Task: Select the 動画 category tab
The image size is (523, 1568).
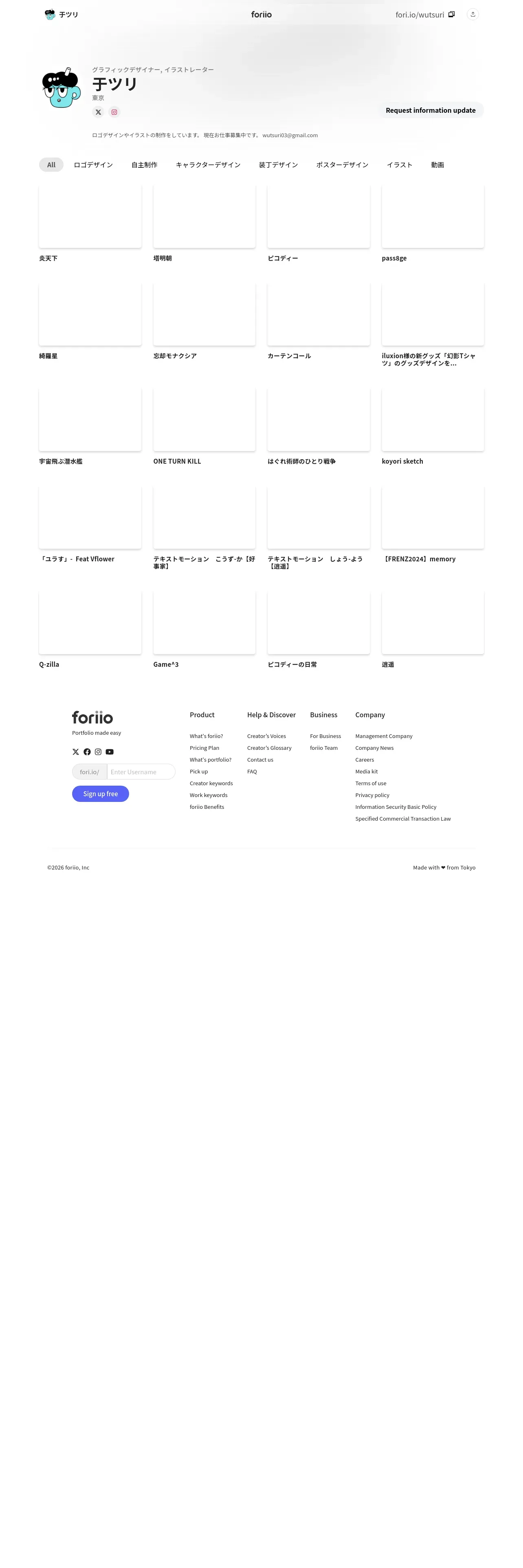Action: click(x=437, y=165)
